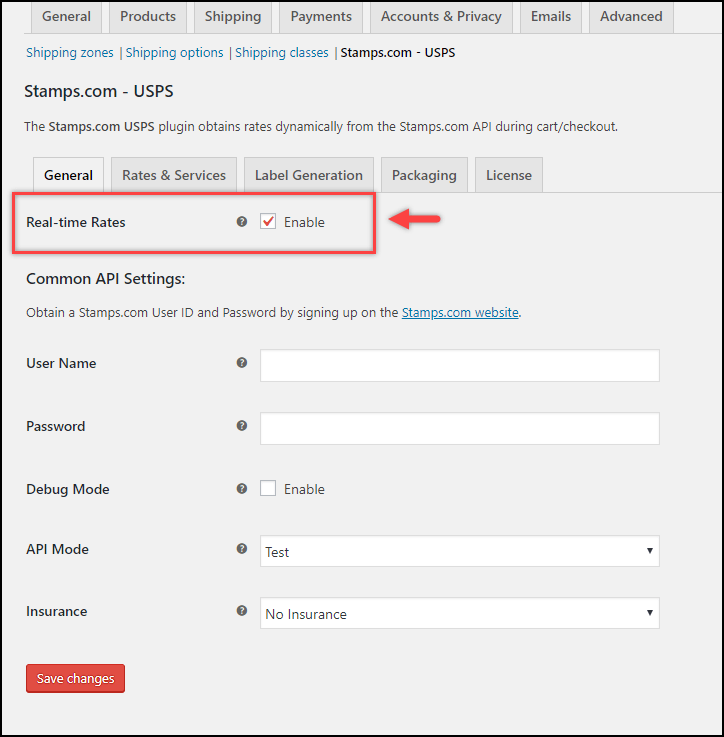724x737 pixels.
Task: Switch to the Emails tab
Action: coord(551,17)
